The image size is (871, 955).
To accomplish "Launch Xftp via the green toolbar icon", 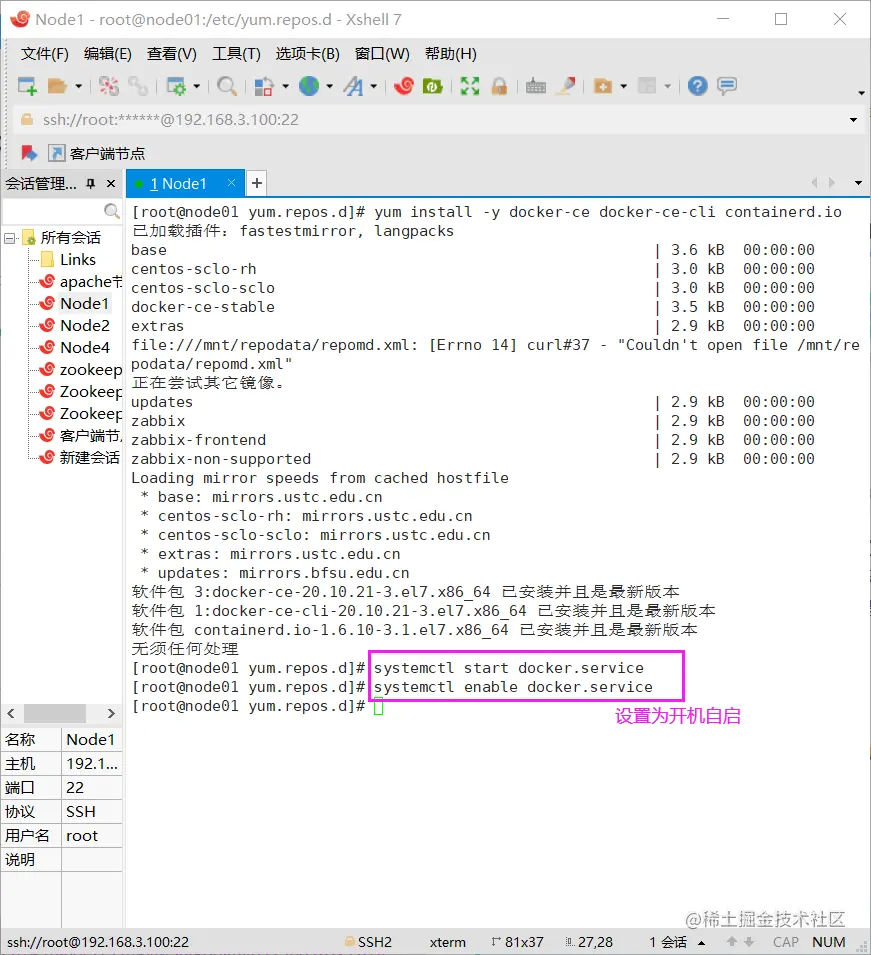I will click(432, 86).
